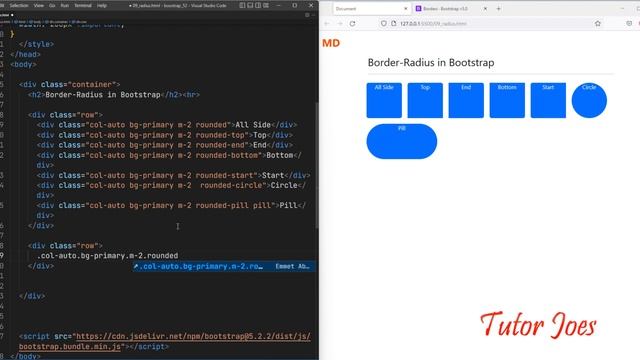Go back in browser history
This screenshot has width=640, height=360.
(x=327, y=24)
